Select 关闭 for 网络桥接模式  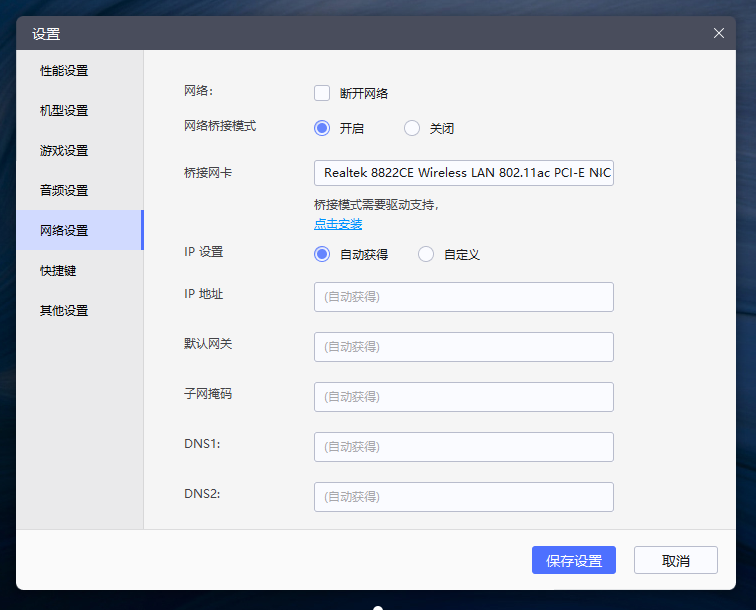click(x=412, y=128)
